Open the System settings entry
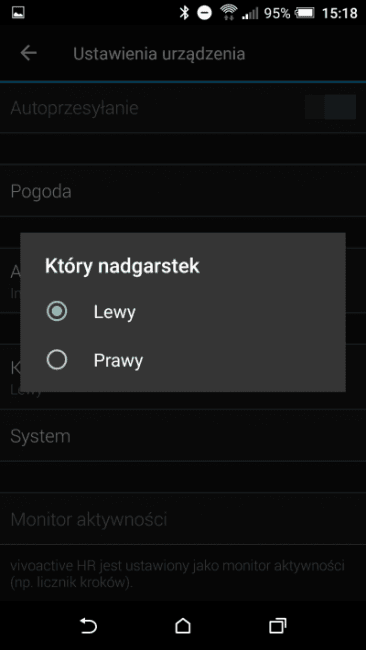Image resolution: width=366 pixels, height=650 pixels. click(x=183, y=436)
